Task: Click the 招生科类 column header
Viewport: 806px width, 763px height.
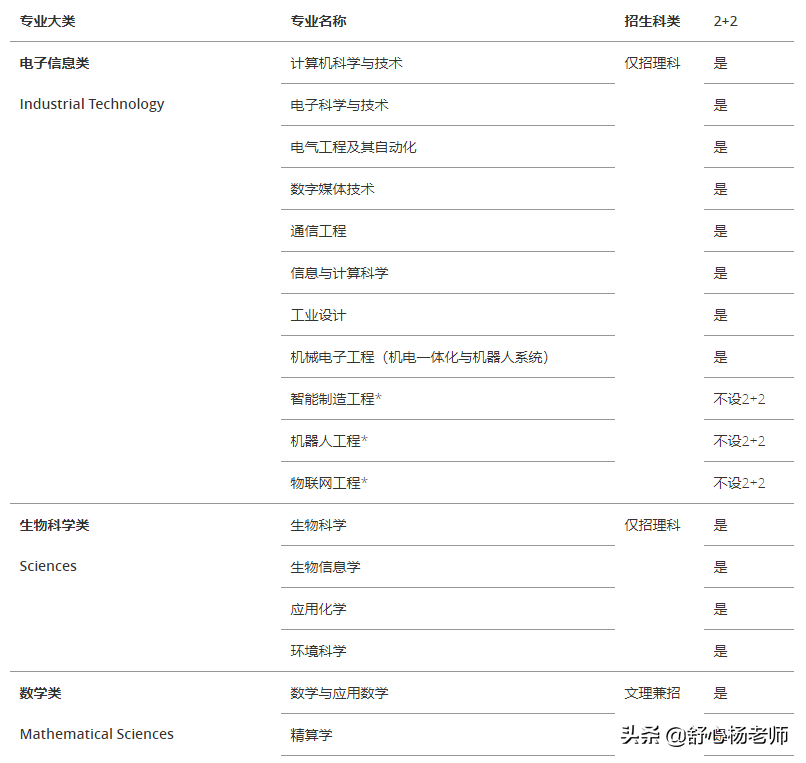Action: click(x=651, y=20)
